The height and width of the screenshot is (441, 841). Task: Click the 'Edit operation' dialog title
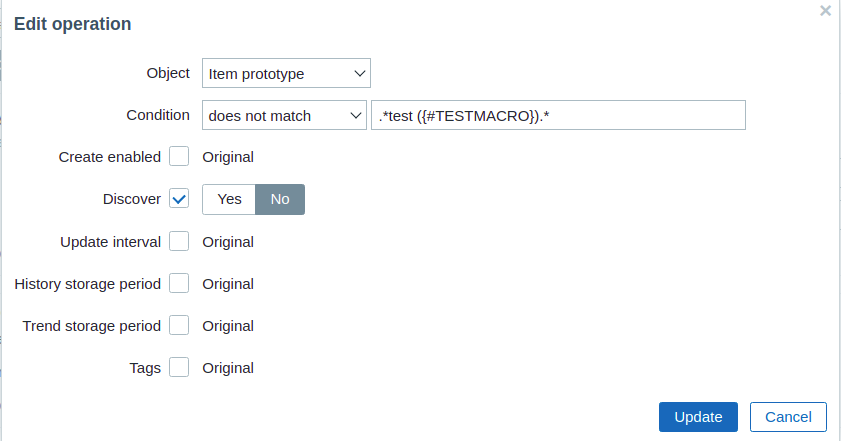[x=72, y=24]
